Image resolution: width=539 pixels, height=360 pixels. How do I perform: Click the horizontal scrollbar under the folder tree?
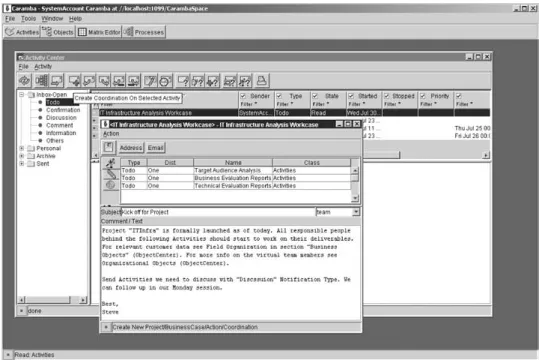(x=53, y=300)
